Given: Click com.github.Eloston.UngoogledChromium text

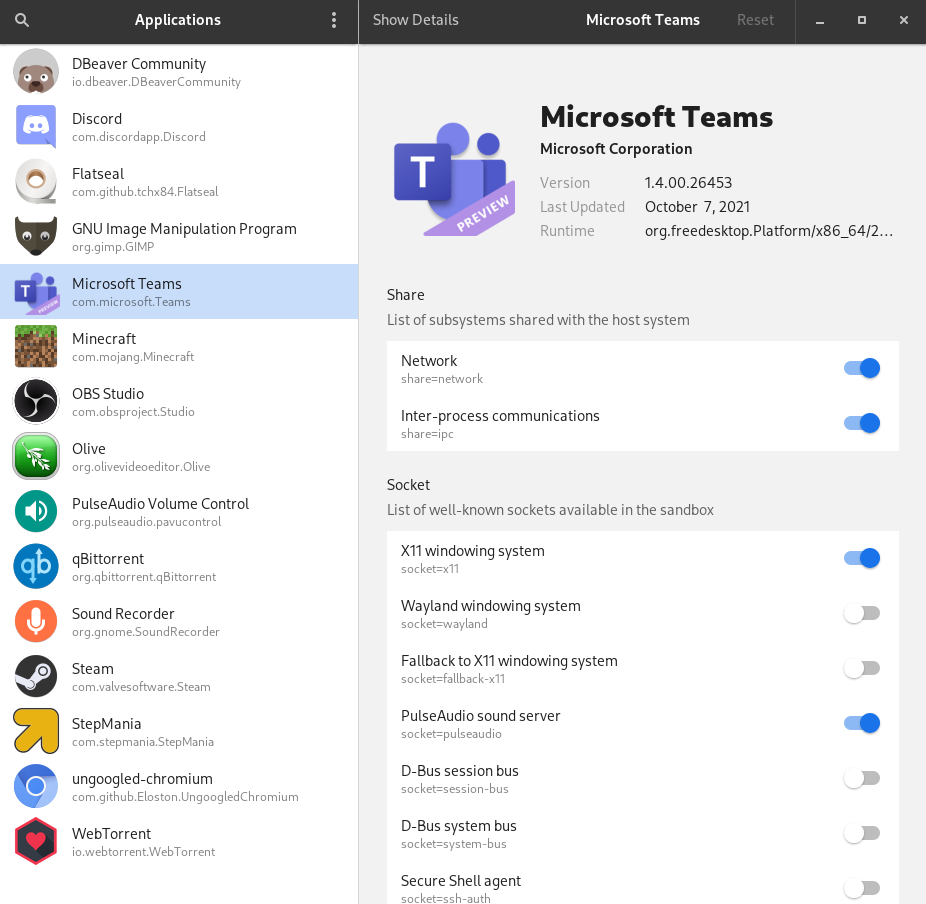Looking at the screenshot, I should tap(185, 797).
